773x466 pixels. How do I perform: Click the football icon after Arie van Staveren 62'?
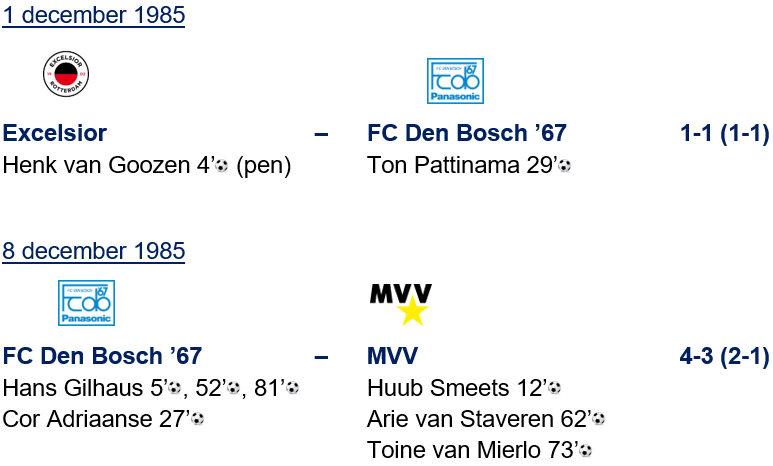(598, 419)
